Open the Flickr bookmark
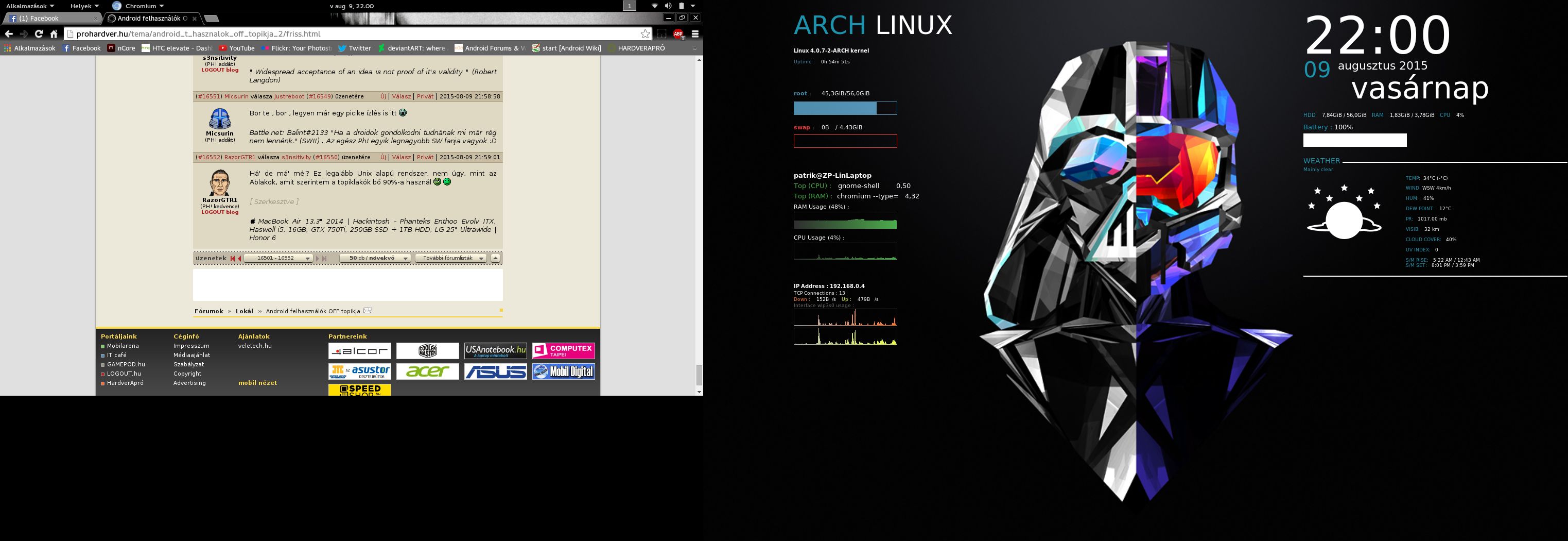Image resolution: width=1568 pixels, height=541 pixels. pos(297,48)
